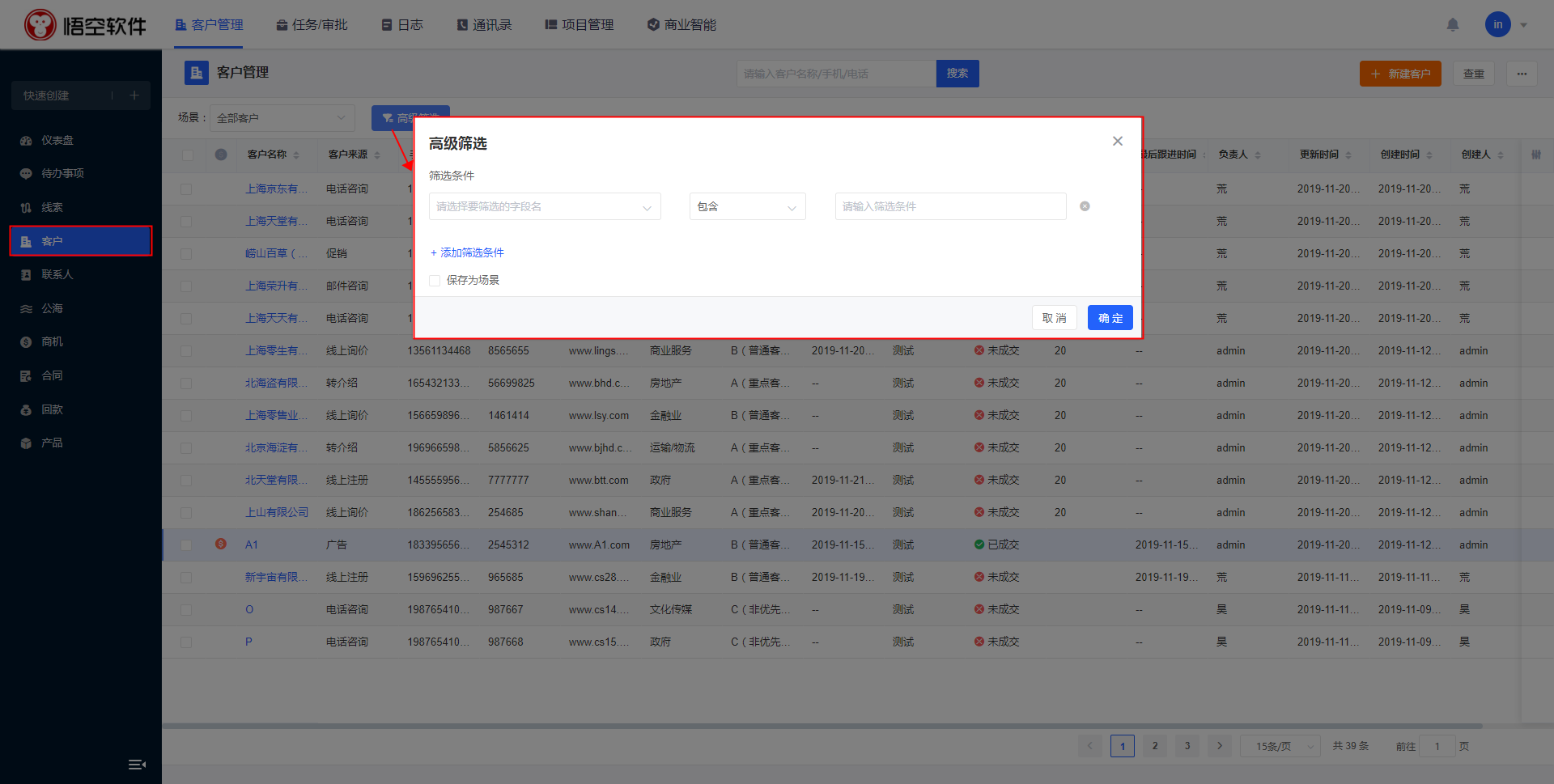Click the more options ellipsis button

(1522, 74)
